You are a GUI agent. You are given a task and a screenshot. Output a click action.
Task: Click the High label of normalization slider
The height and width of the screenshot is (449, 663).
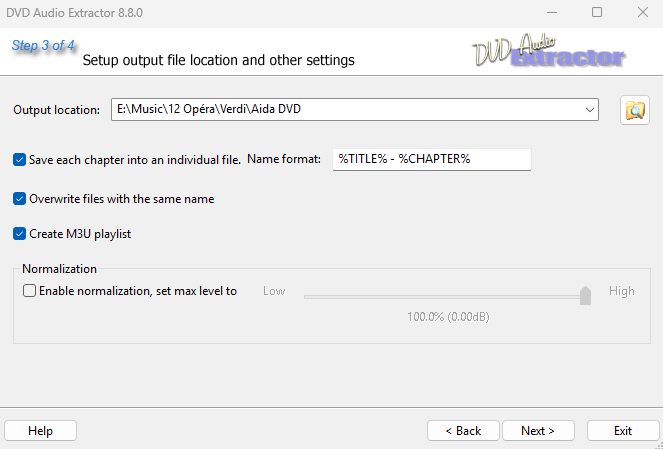tap(622, 291)
